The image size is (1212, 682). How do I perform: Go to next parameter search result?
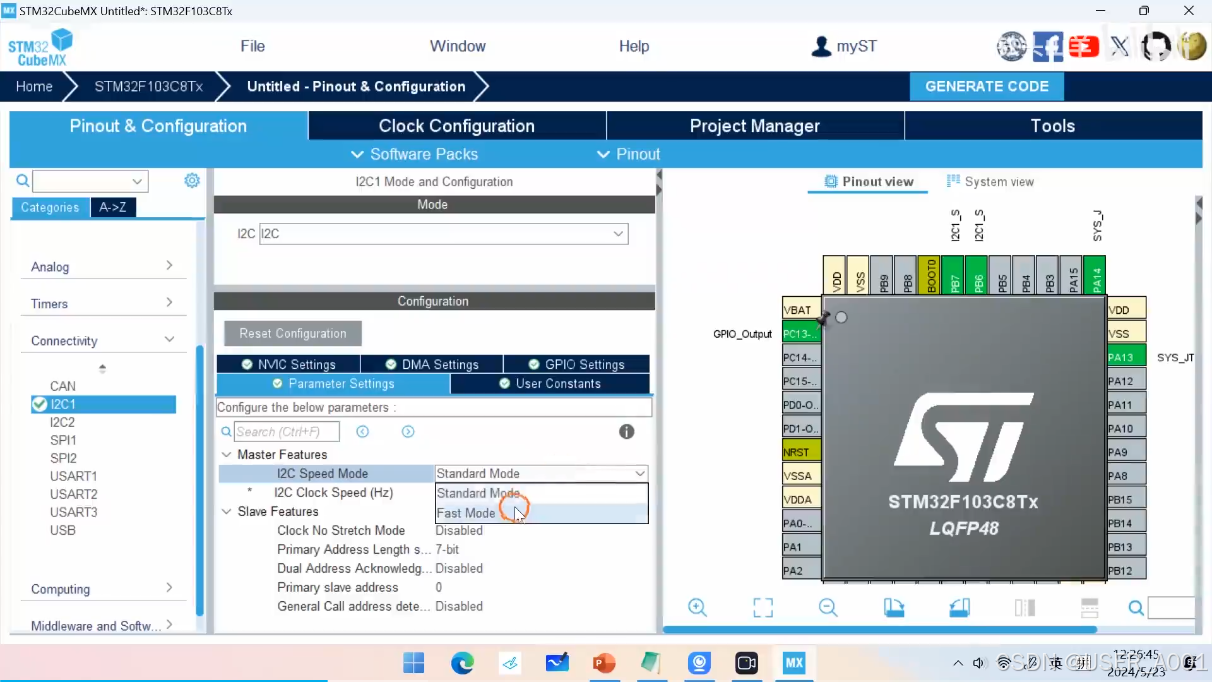click(408, 431)
